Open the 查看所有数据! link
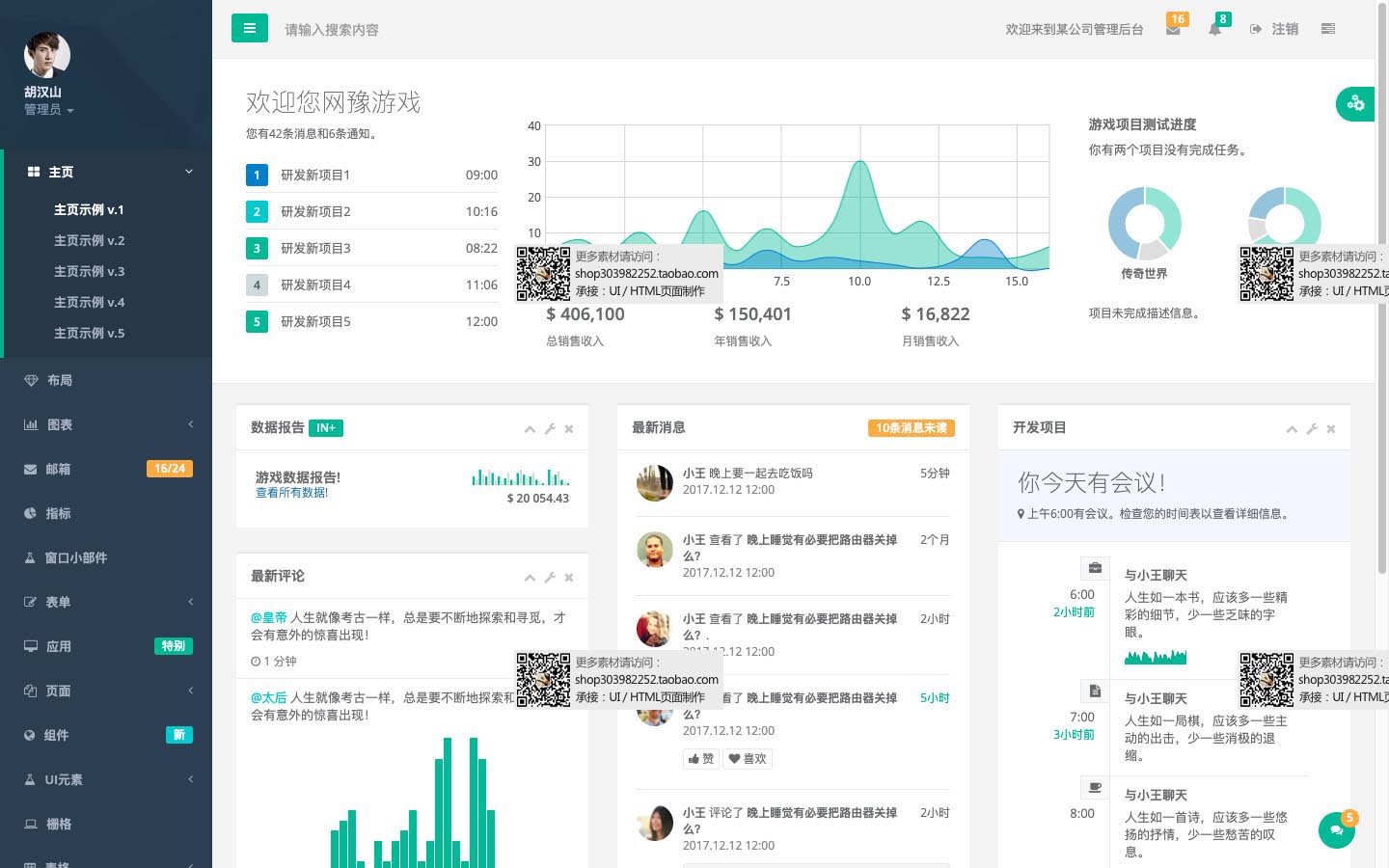The image size is (1389, 868). 291,493
